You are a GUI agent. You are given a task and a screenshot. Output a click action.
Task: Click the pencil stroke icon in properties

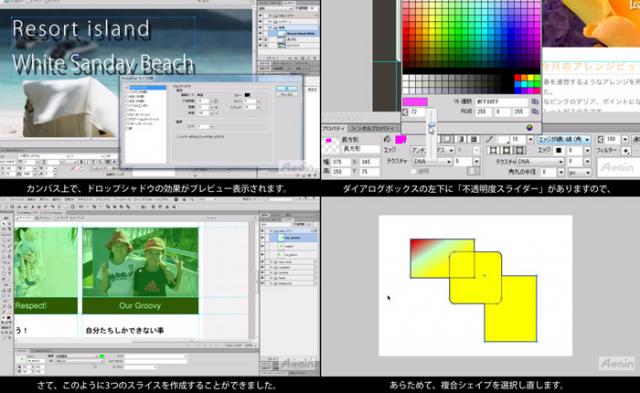point(490,140)
